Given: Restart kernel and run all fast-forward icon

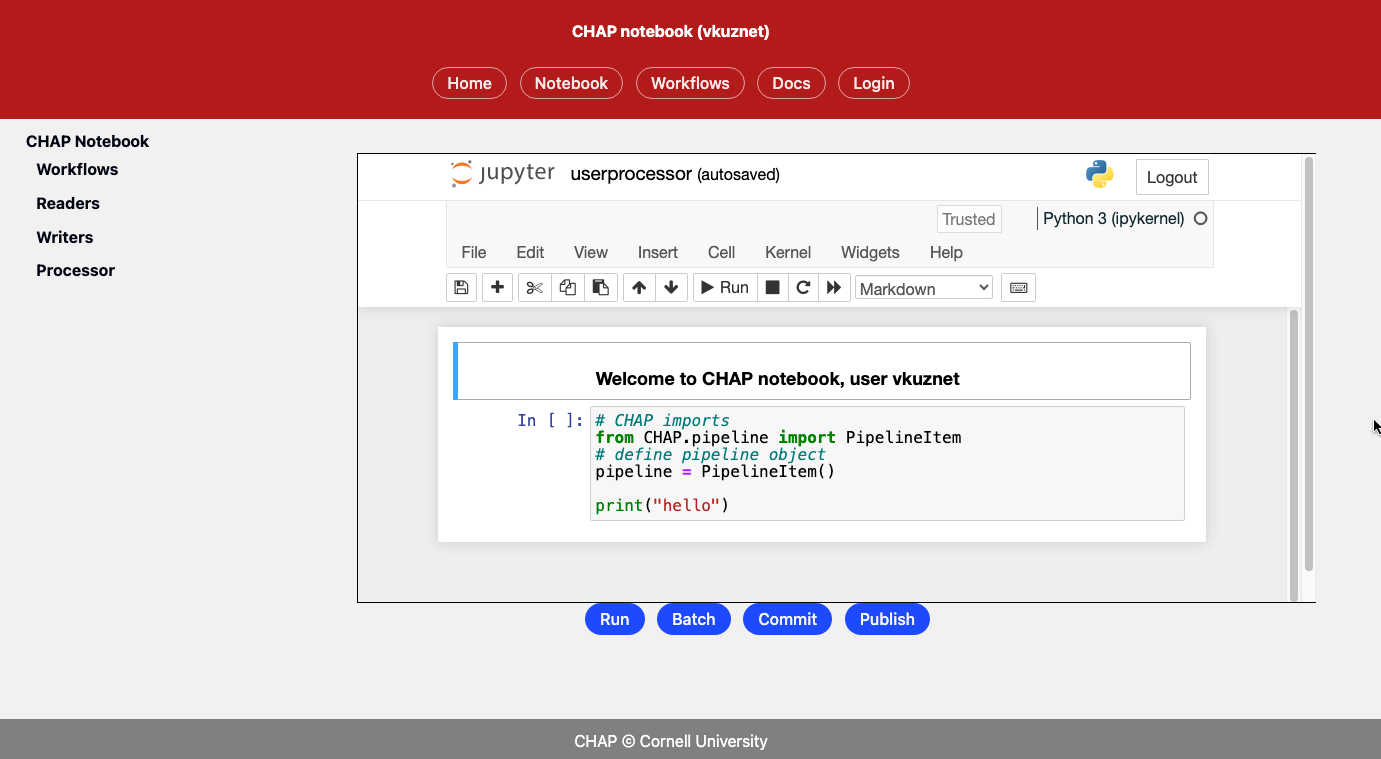Looking at the screenshot, I should pyautogui.click(x=834, y=288).
